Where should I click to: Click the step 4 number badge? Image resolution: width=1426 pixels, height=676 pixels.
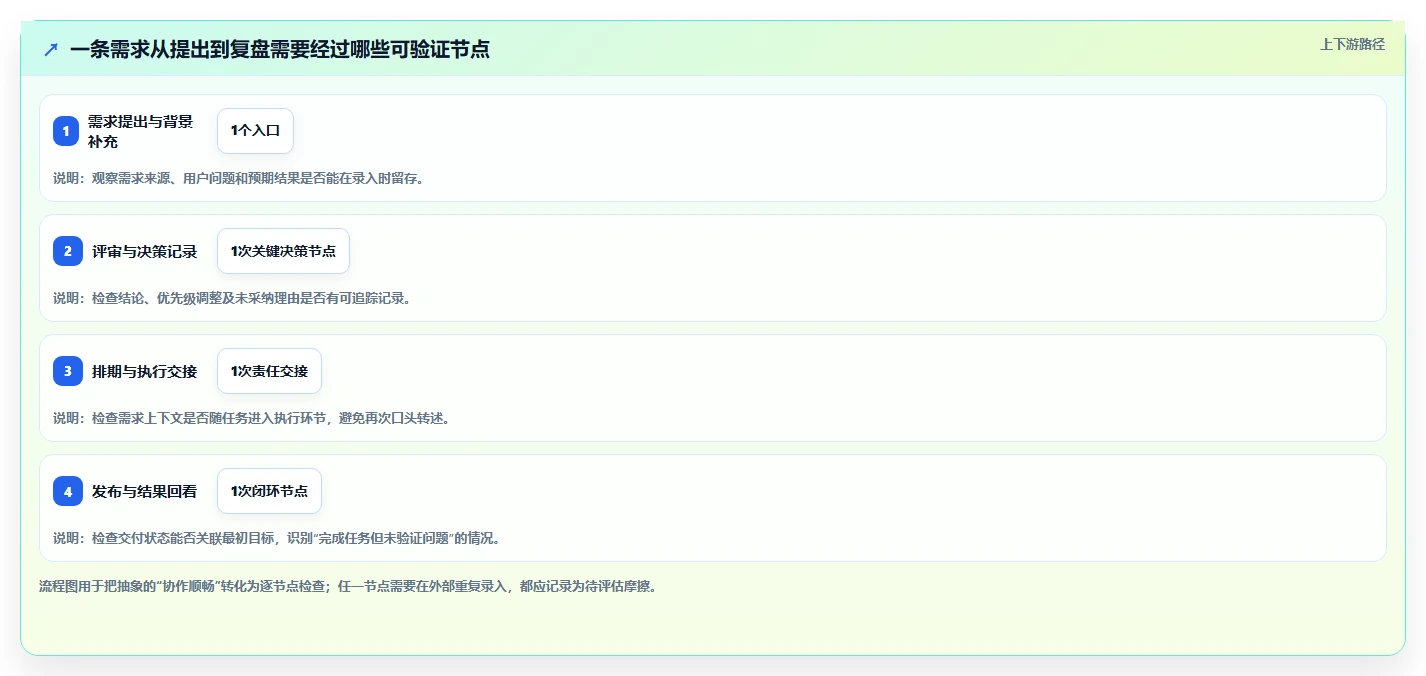pos(68,491)
